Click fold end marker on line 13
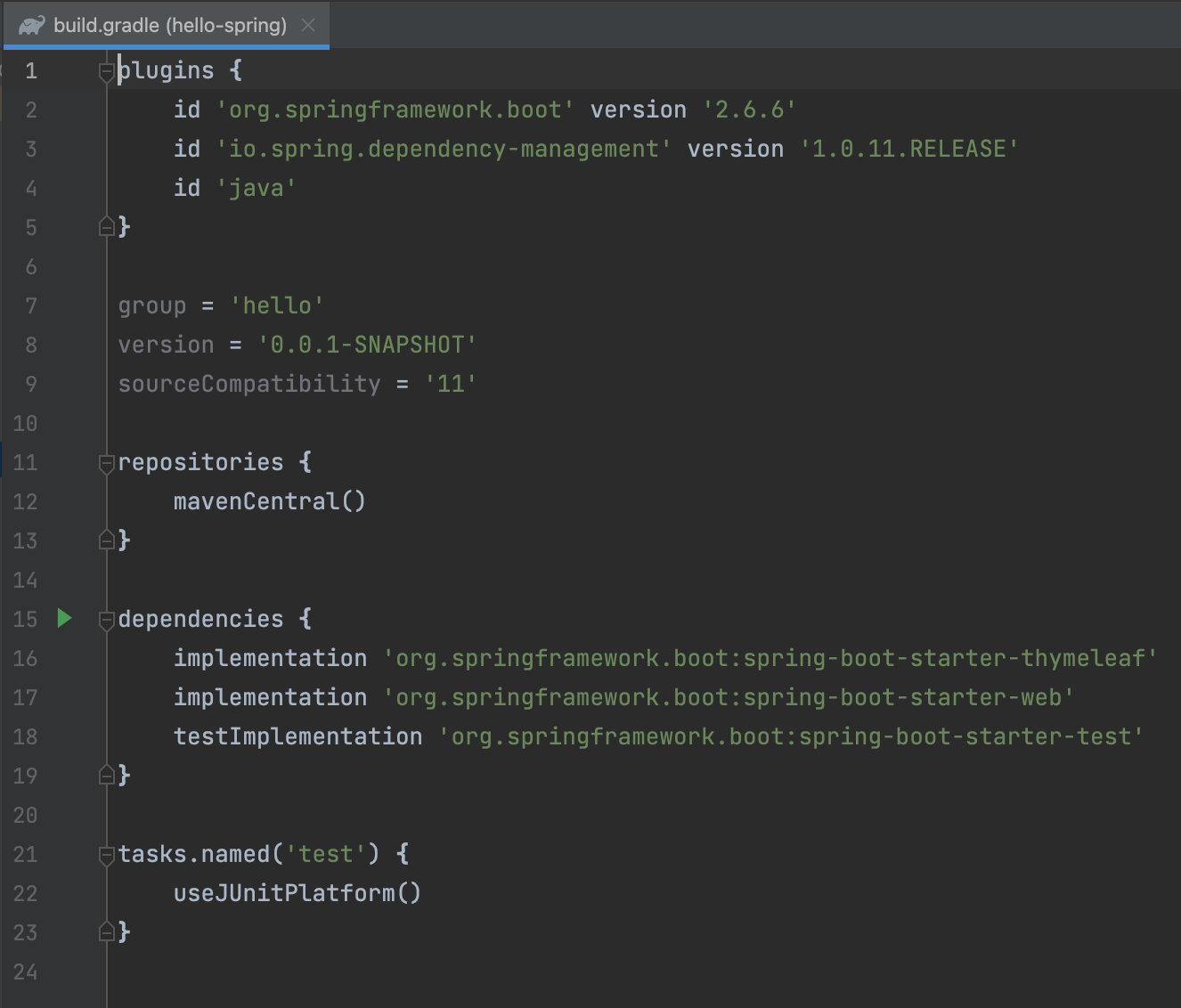Viewport: 1181px width, 1008px height. coord(106,541)
